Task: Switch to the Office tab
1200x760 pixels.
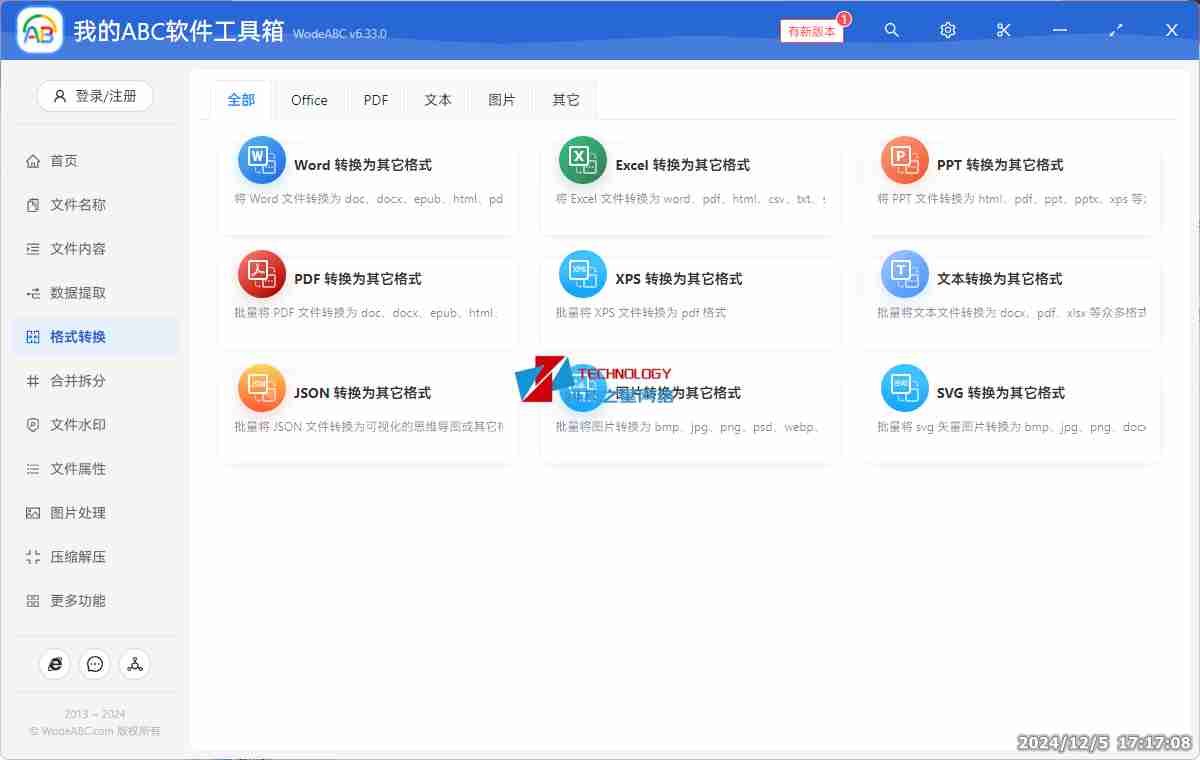Action: (x=309, y=100)
